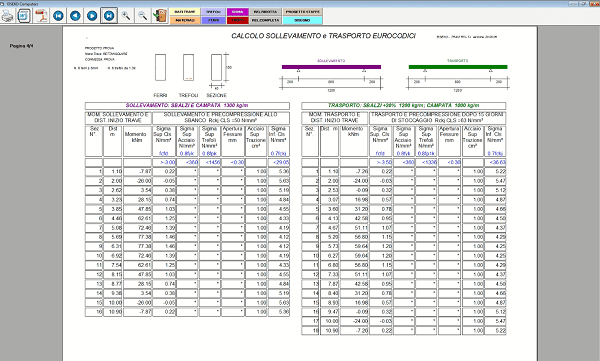600x361 pixels.
Task: Click the green TRASPORTO beam bar
Action: coord(458,67)
